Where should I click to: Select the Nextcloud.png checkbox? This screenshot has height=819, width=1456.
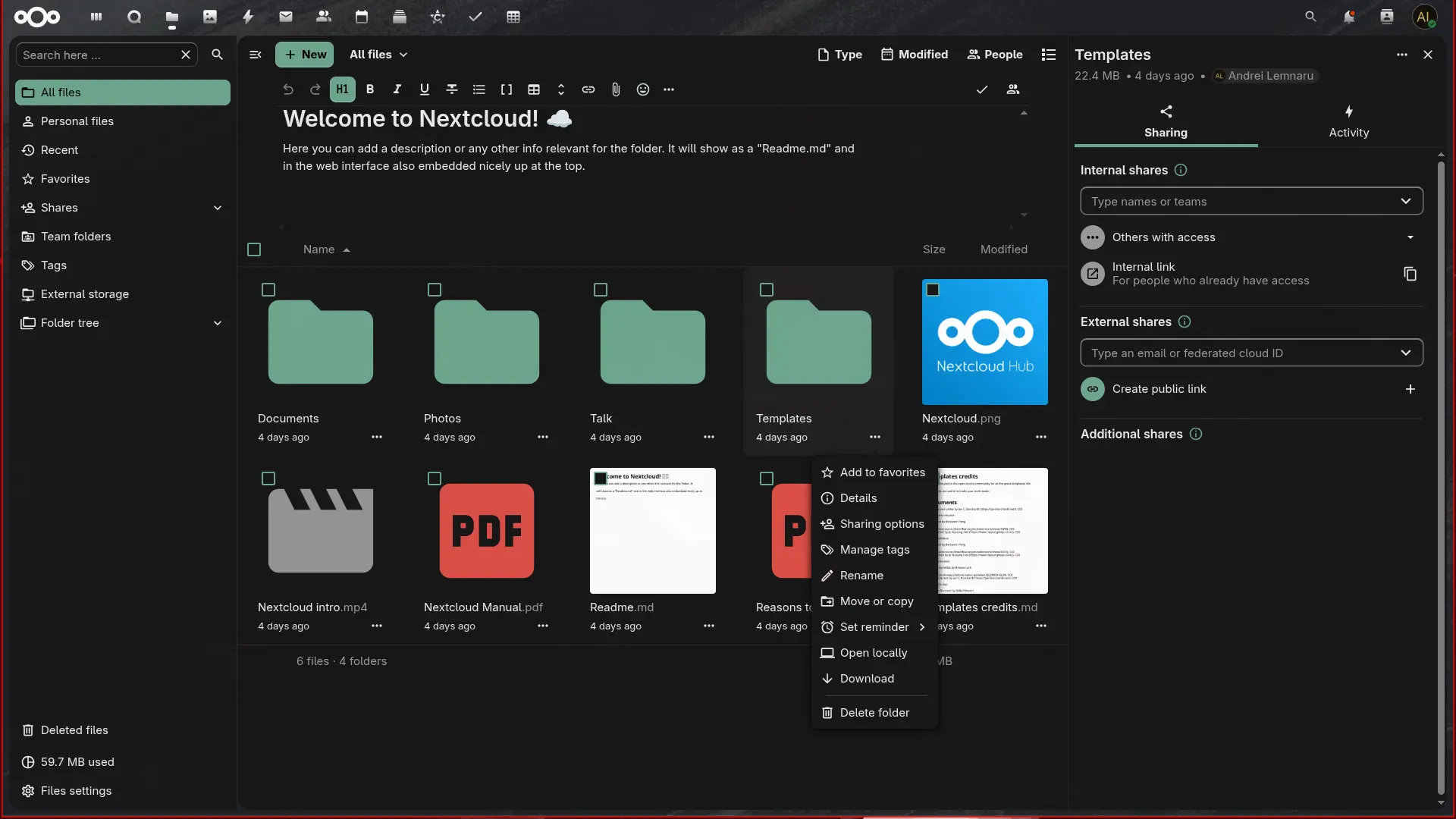pyautogui.click(x=933, y=290)
